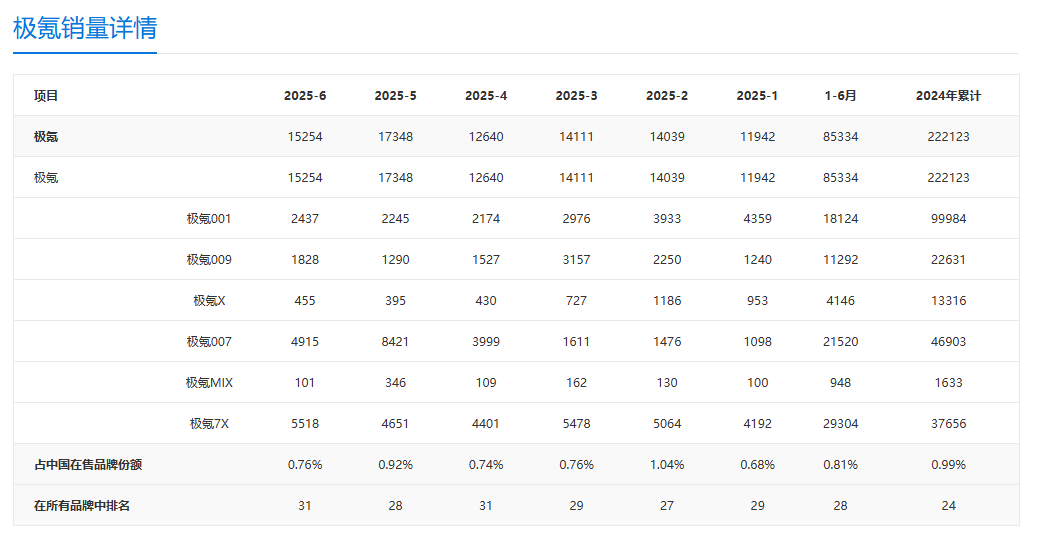Click 极氪X February value 1186
The width and height of the screenshot is (1046, 542).
click(x=667, y=301)
